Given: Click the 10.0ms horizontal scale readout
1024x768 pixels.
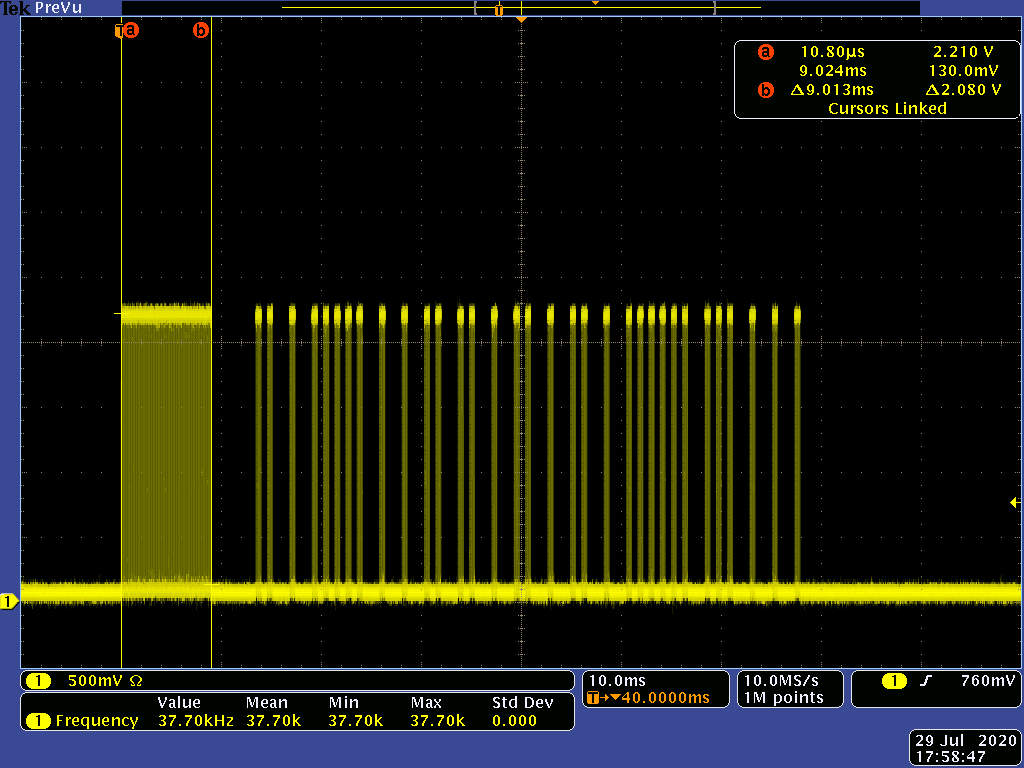Looking at the screenshot, I should pyautogui.click(x=617, y=680).
